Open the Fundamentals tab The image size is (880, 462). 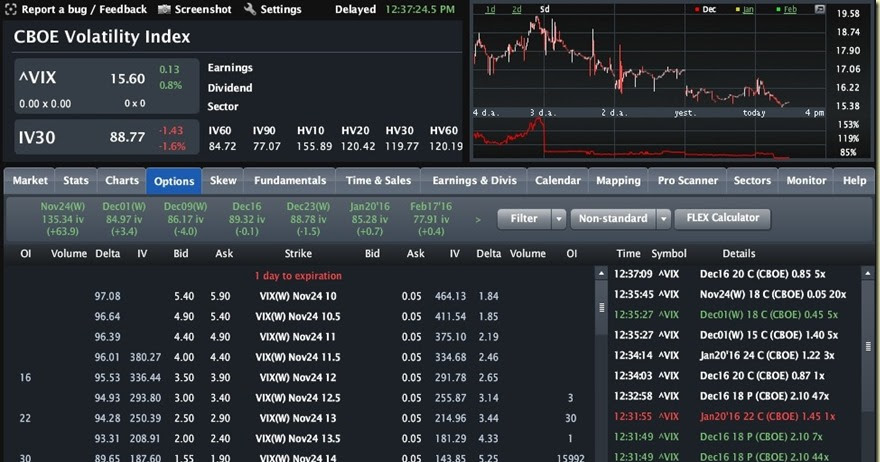tap(290, 181)
